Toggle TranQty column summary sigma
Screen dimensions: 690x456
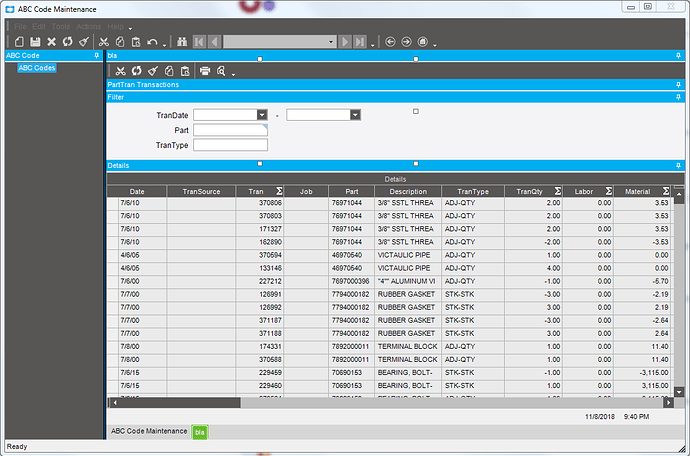click(558, 191)
